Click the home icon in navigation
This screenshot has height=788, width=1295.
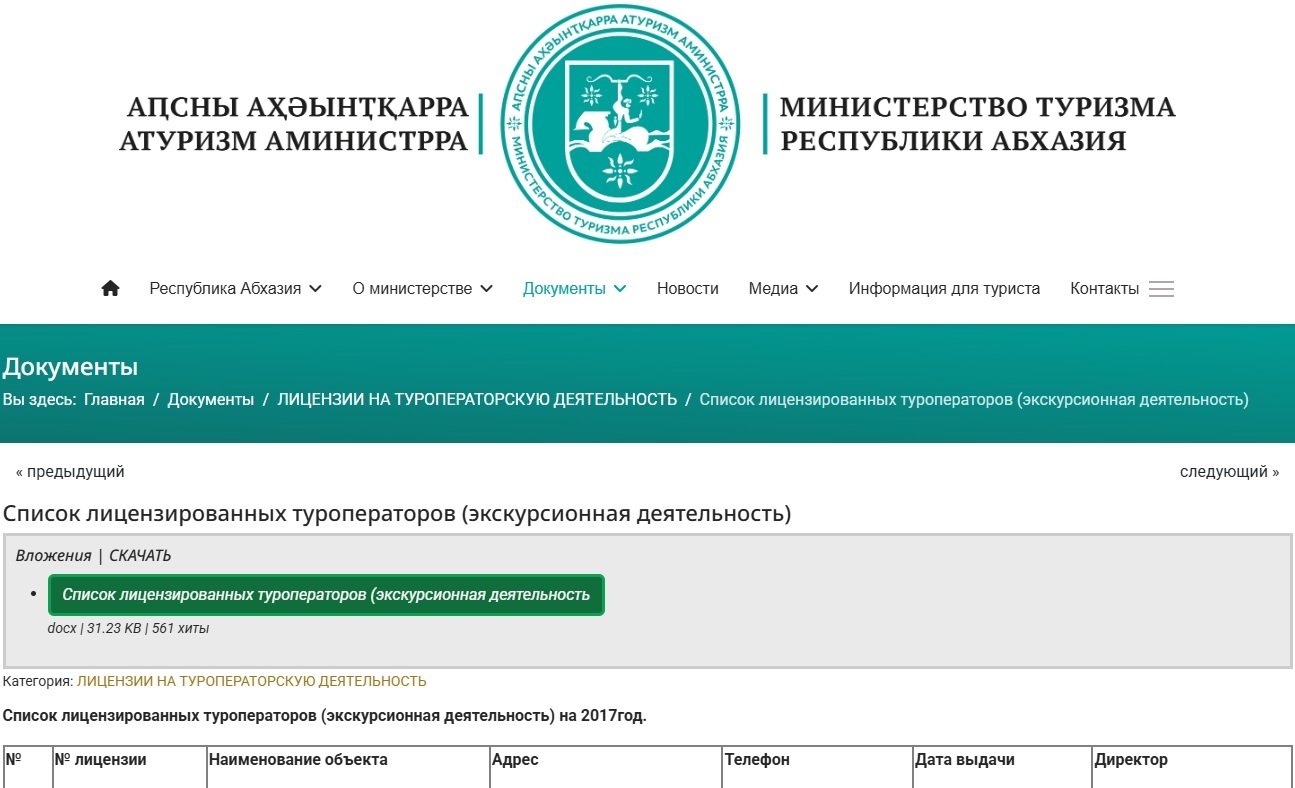pos(110,289)
